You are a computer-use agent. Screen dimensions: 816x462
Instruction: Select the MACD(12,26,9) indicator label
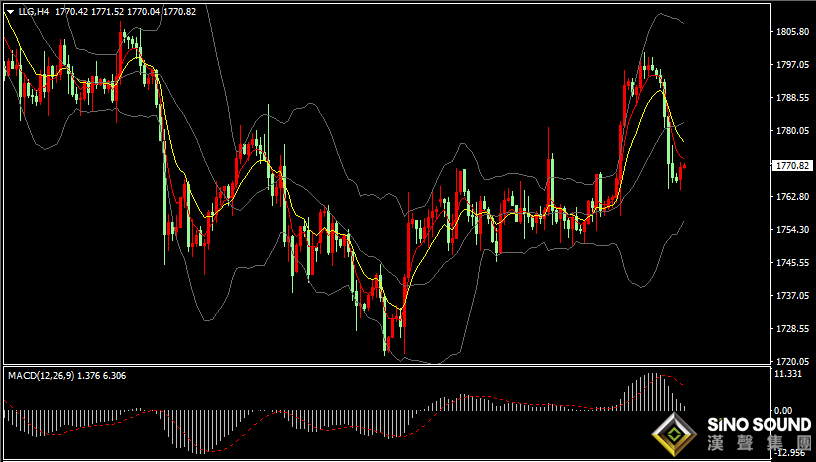pos(41,376)
